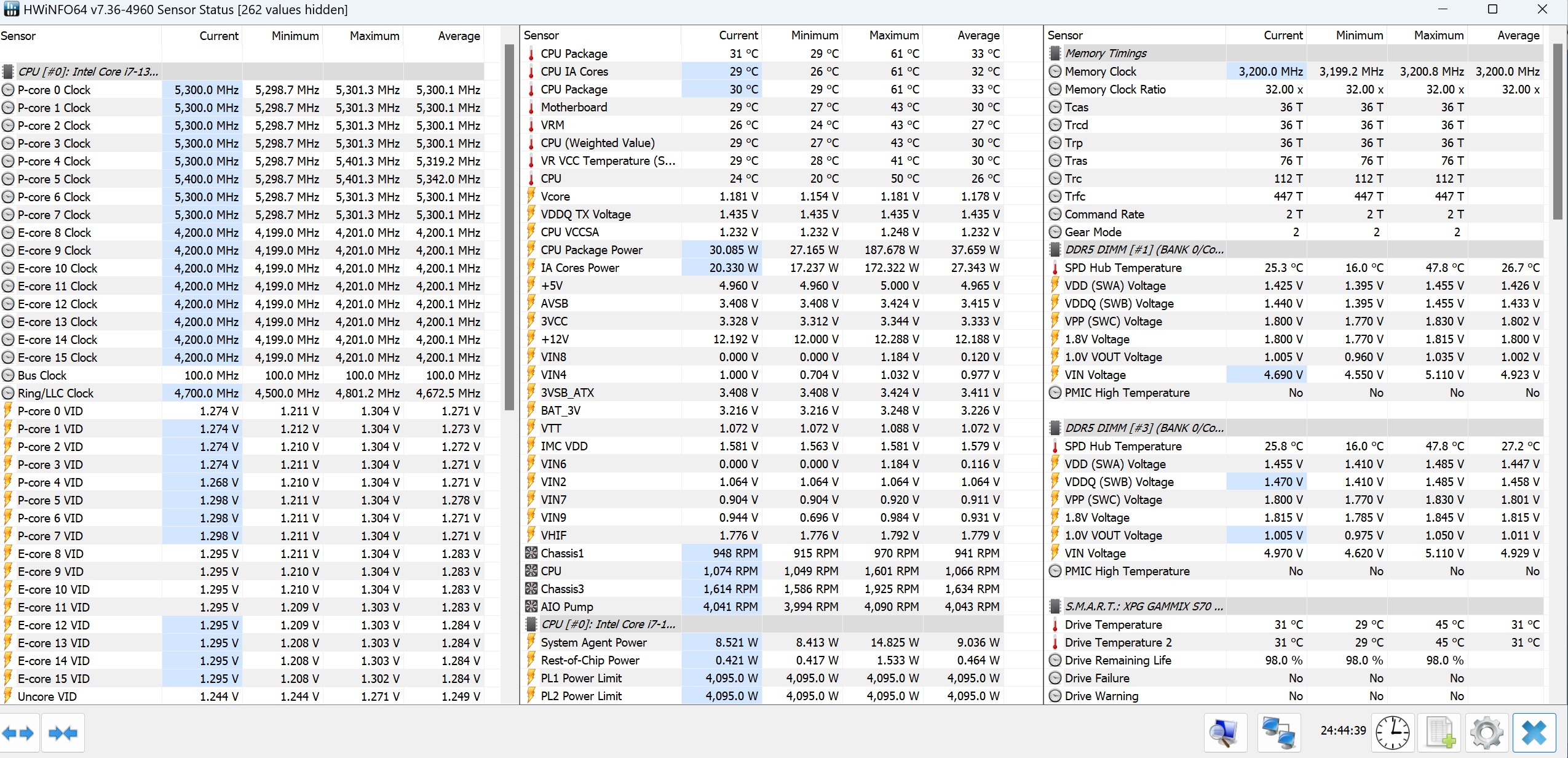Click the S.M.A.R.T. XPG GAMMIX drive icon
Image resolution: width=1568 pixels, height=758 pixels.
coord(1055,607)
